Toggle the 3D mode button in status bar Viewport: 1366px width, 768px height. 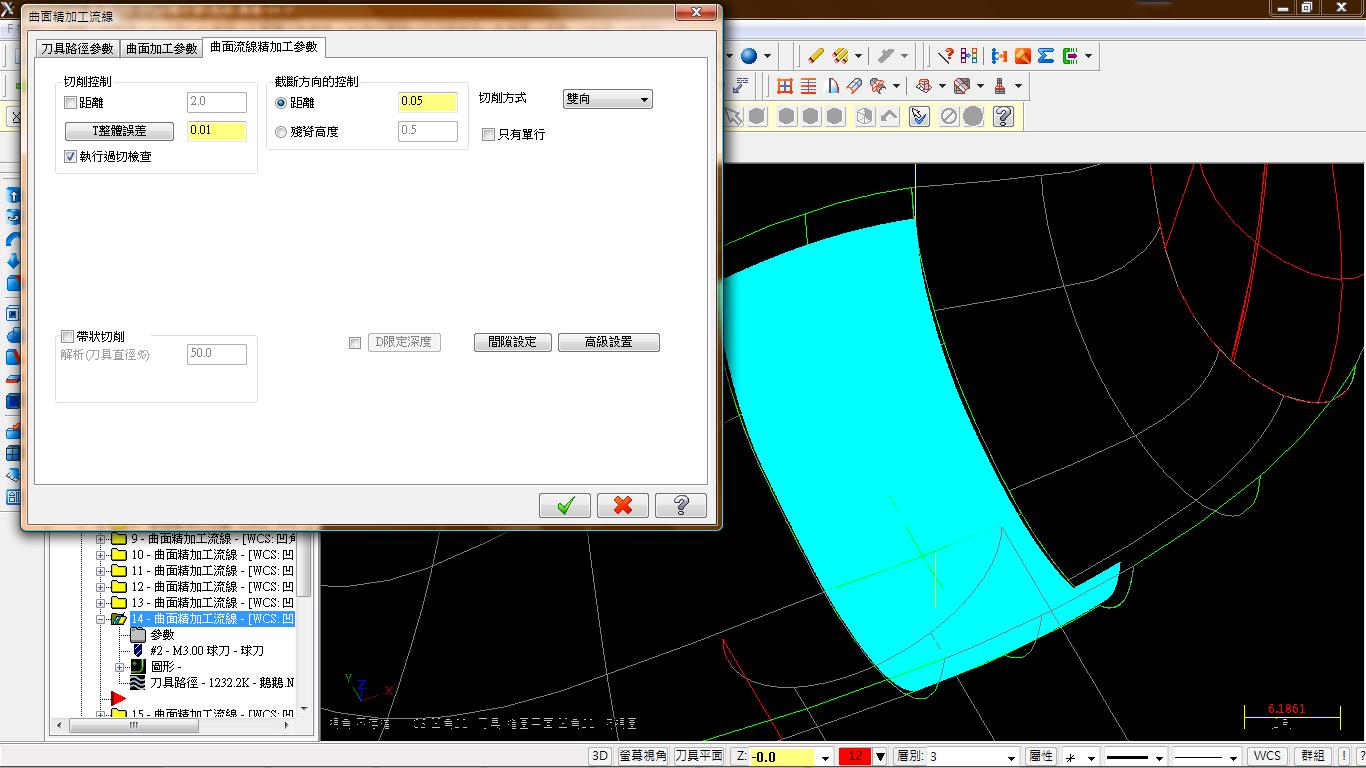(x=599, y=756)
